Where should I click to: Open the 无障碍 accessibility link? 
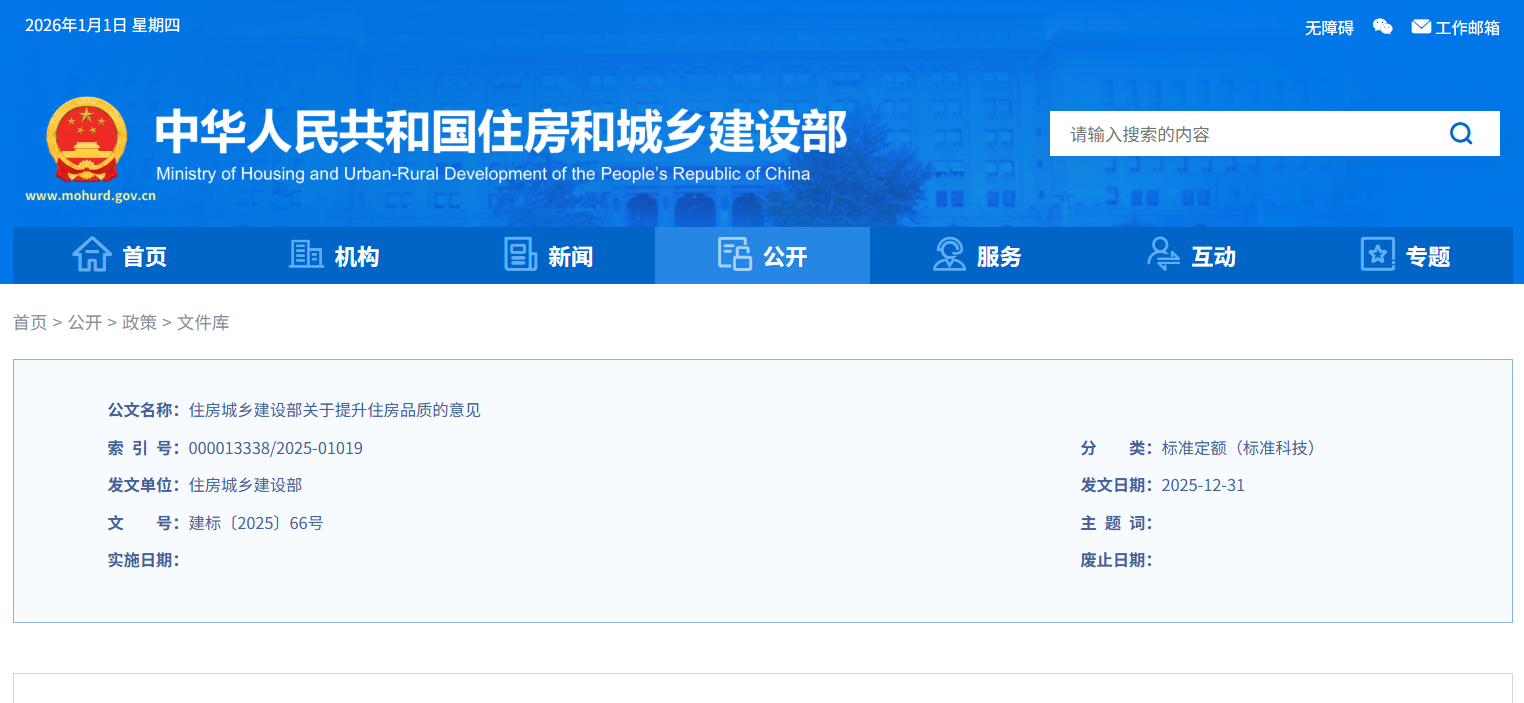click(1328, 26)
